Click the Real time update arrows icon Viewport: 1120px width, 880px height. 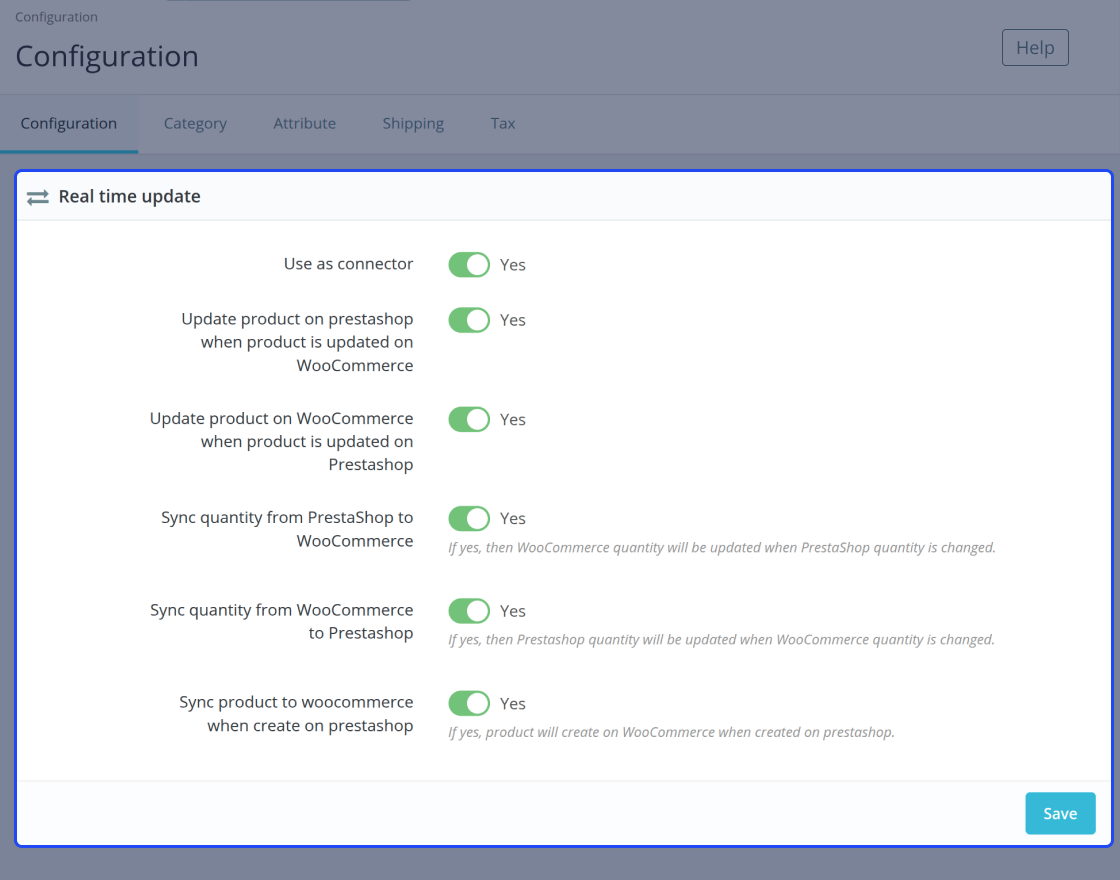[x=38, y=197]
